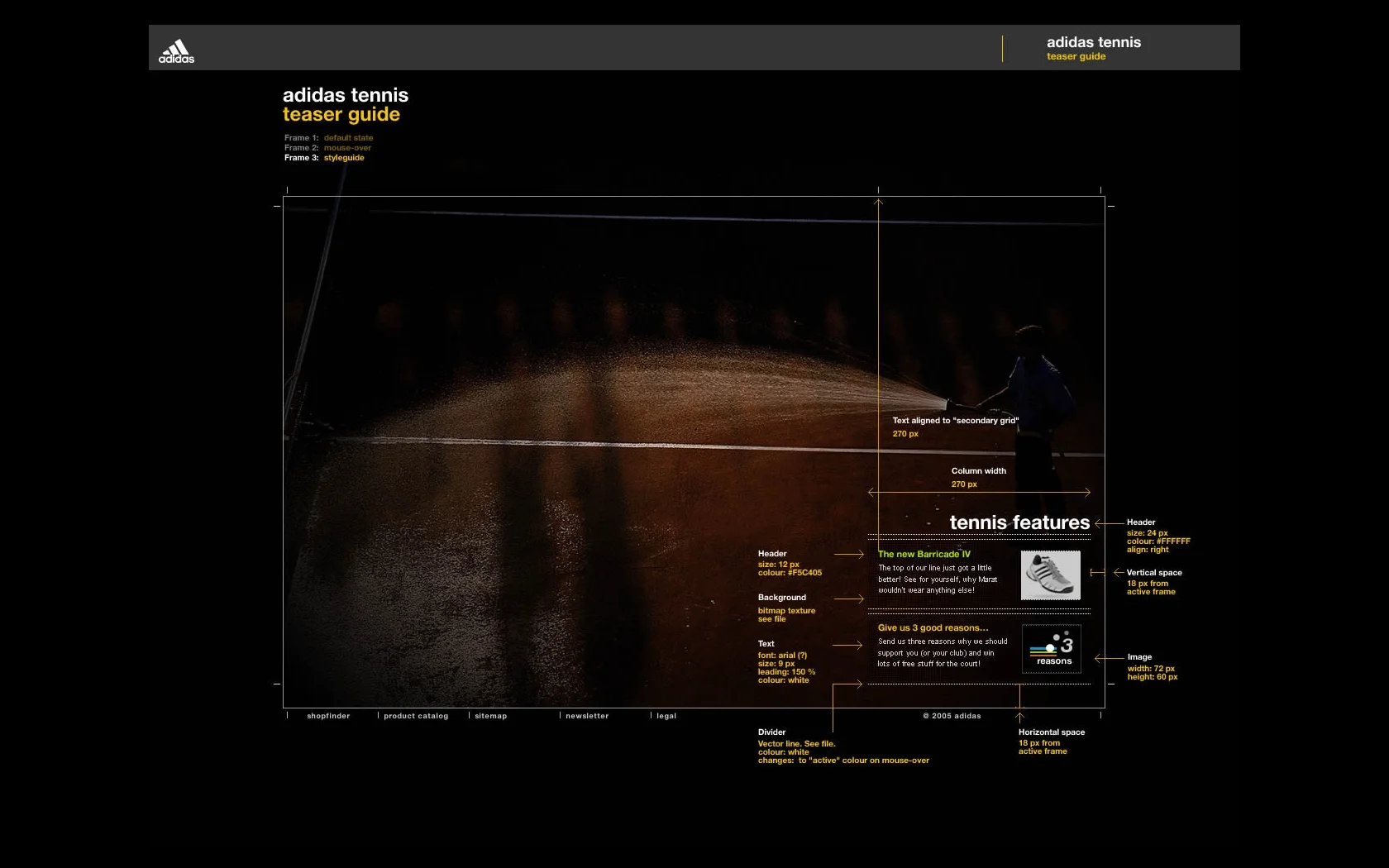Click 'leading: 150 %' text spec
This screenshot has width=1389, height=868.
(x=786, y=672)
